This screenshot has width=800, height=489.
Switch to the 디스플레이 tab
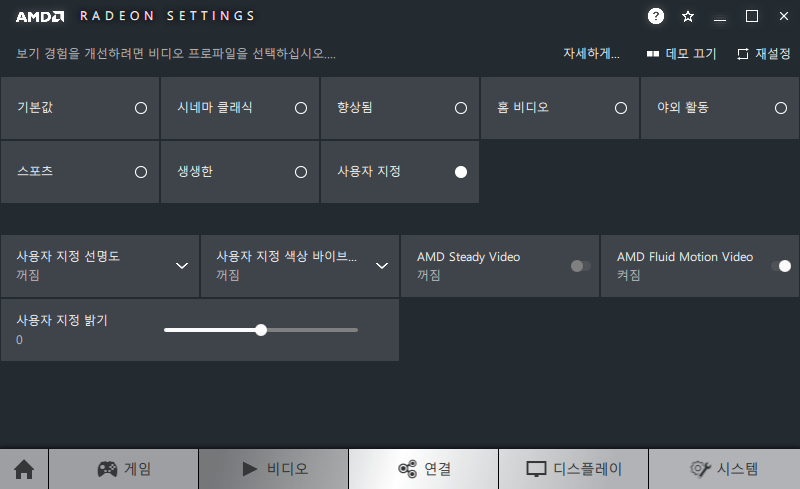(573, 469)
